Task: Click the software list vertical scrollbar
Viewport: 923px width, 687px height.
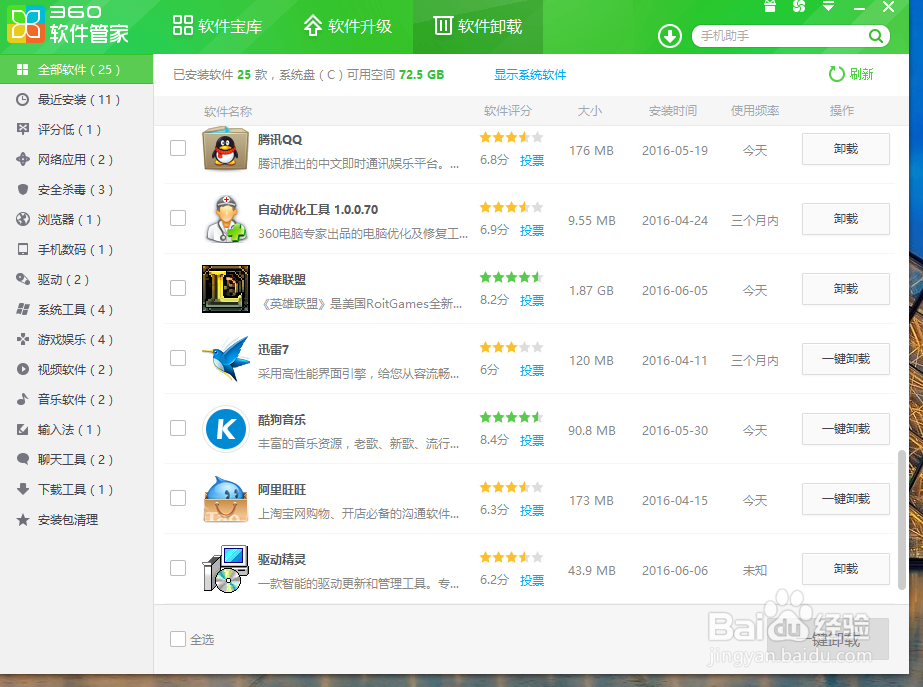Action: point(901,520)
